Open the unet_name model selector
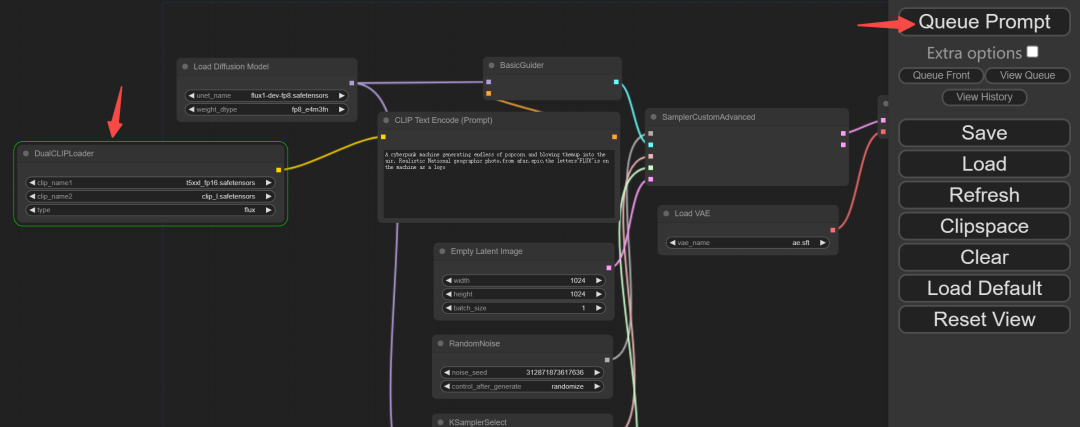 (x=266, y=95)
